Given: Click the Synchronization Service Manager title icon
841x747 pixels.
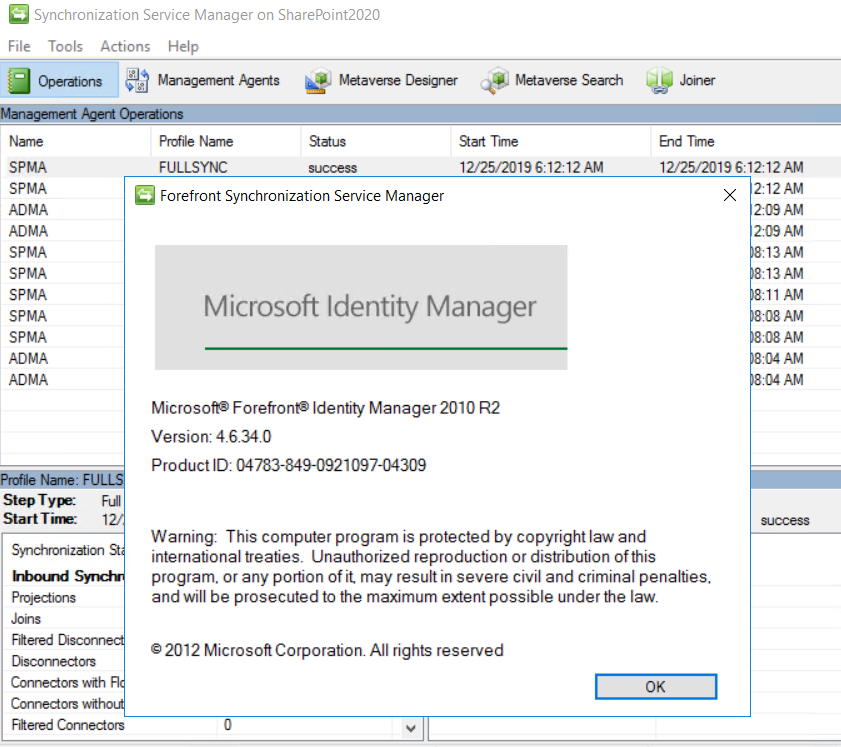Looking at the screenshot, I should click(x=19, y=14).
